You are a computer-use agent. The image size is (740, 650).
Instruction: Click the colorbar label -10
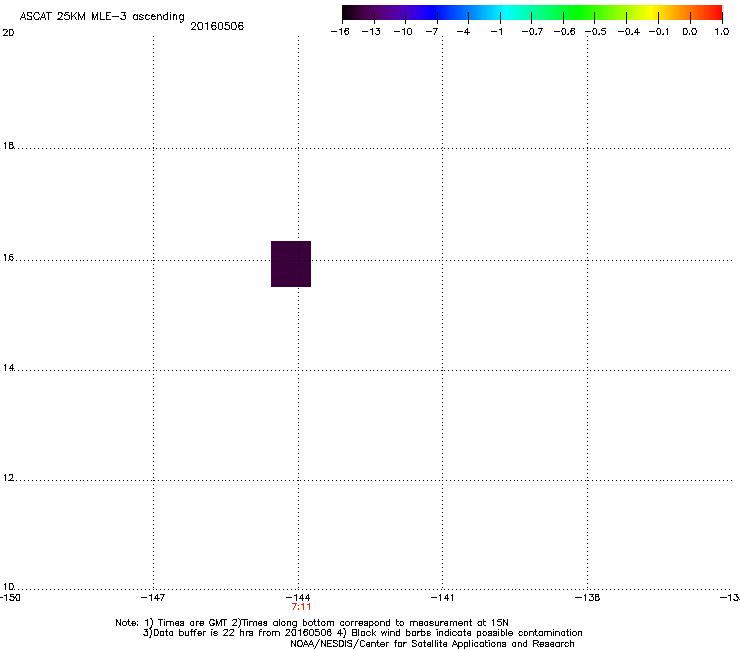pos(403,32)
